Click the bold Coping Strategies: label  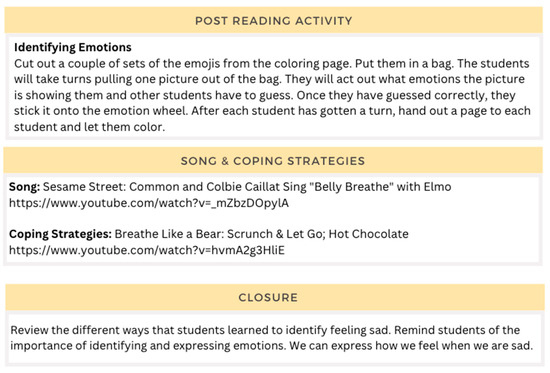point(60,234)
